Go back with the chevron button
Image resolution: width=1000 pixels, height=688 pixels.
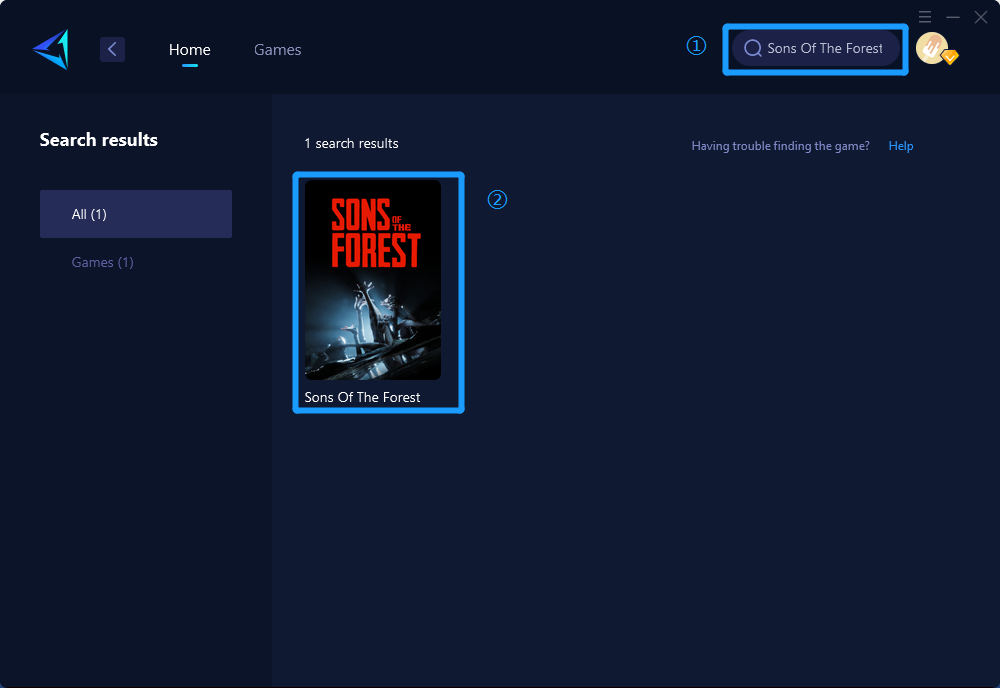coord(112,49)
